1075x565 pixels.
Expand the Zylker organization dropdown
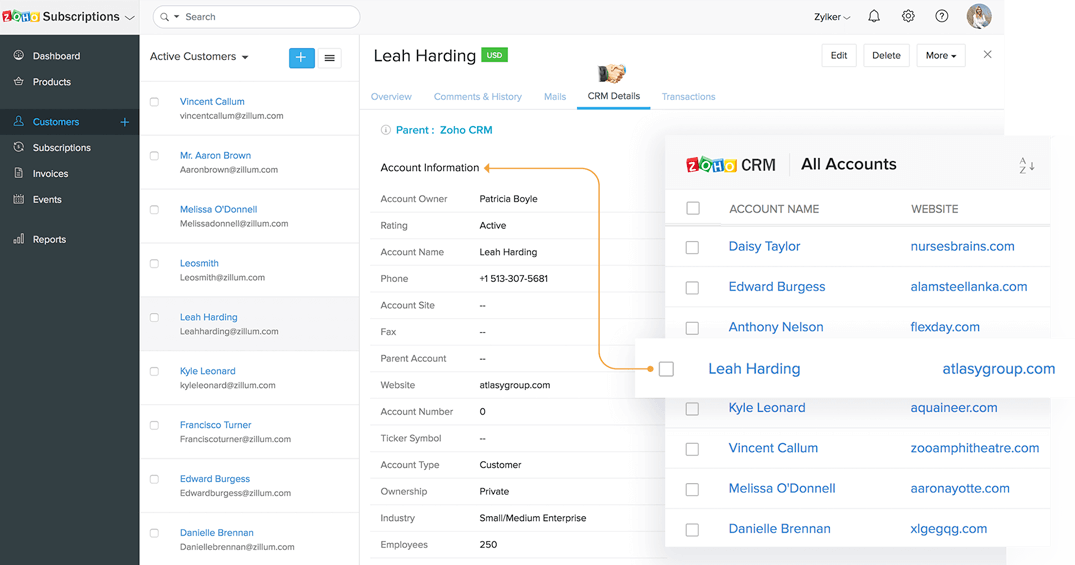coord(832,17)
